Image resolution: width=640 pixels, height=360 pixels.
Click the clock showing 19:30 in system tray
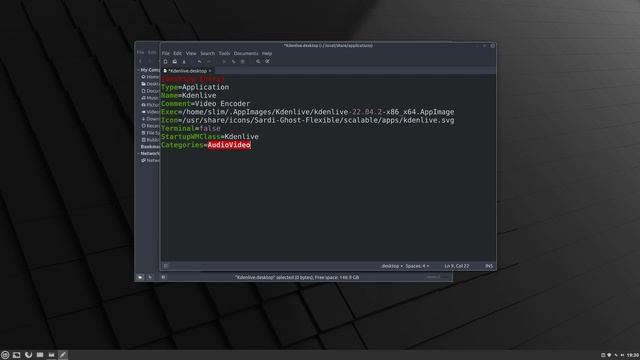click(633, 356)
